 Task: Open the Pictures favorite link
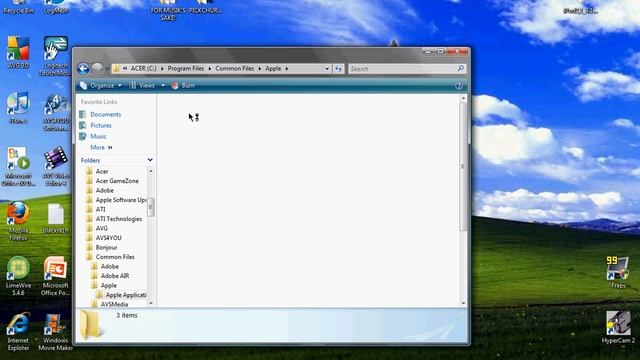101,125
